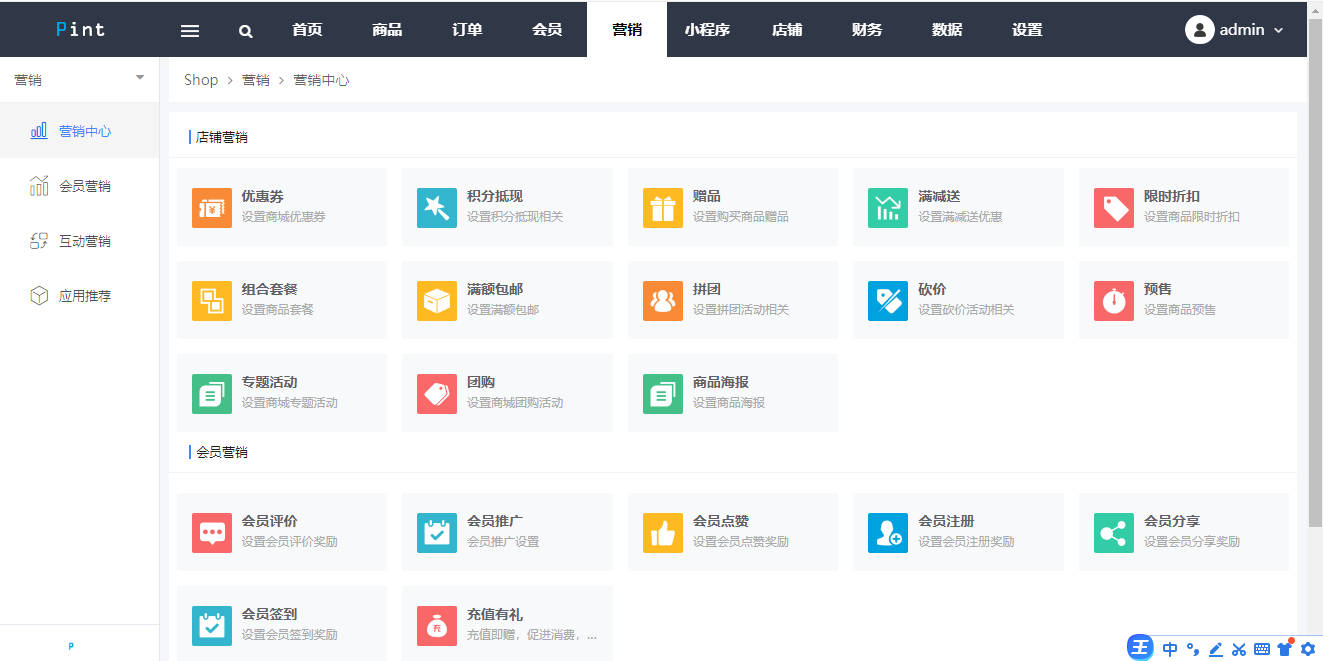
Task: Open the 商品 top menu
Action: tap(387, 29)
